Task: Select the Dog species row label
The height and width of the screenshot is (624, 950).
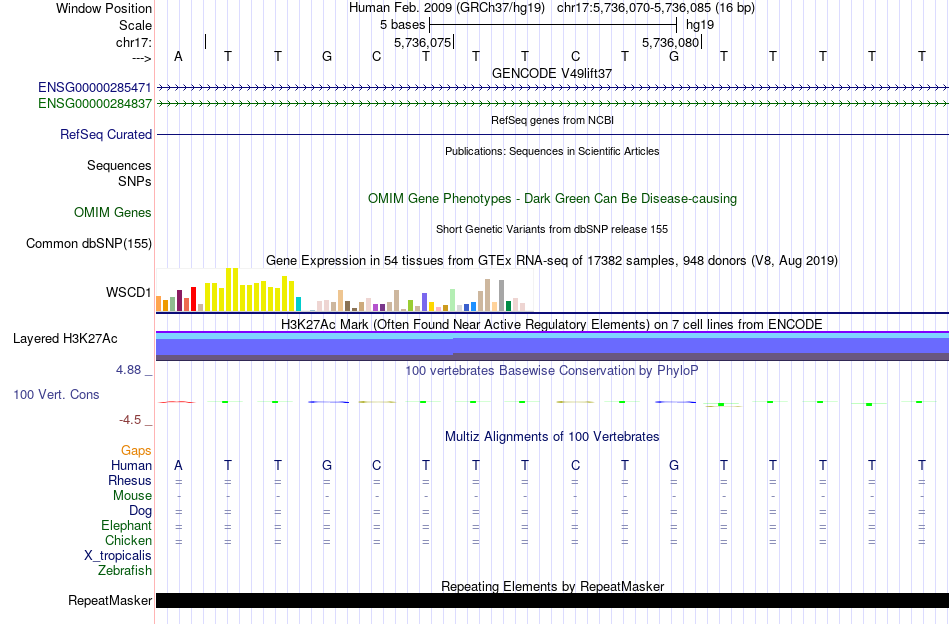Action: (140, 511)
